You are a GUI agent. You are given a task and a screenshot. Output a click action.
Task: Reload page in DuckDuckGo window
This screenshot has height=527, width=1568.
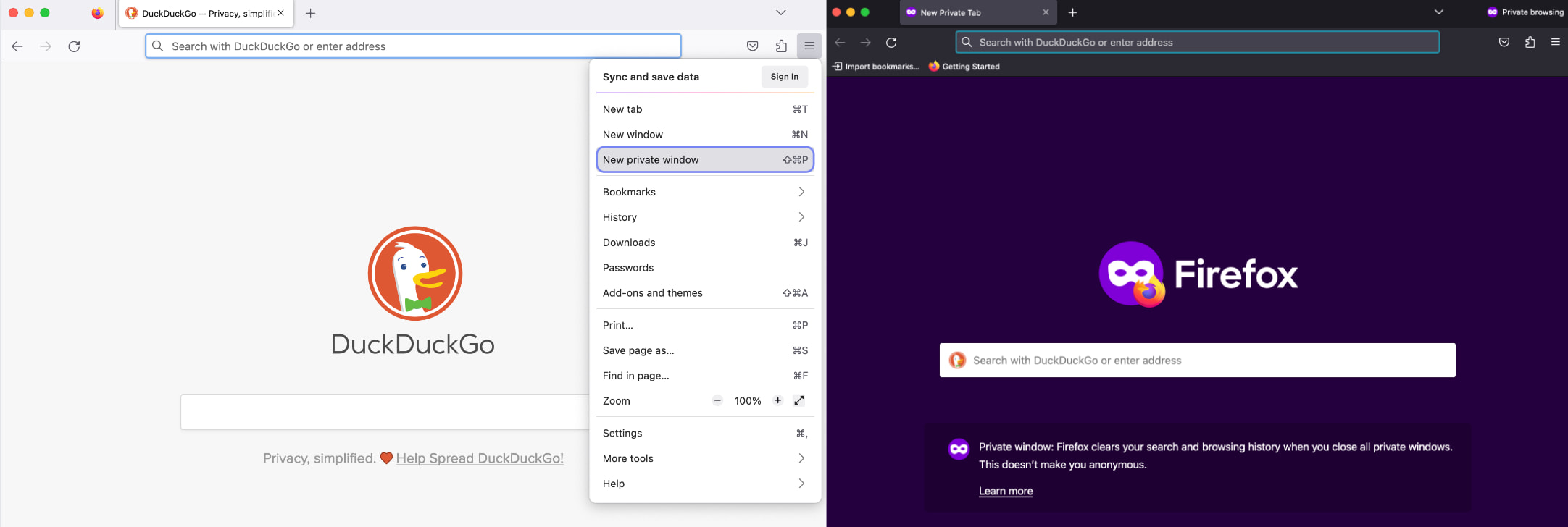click(74, 46)
